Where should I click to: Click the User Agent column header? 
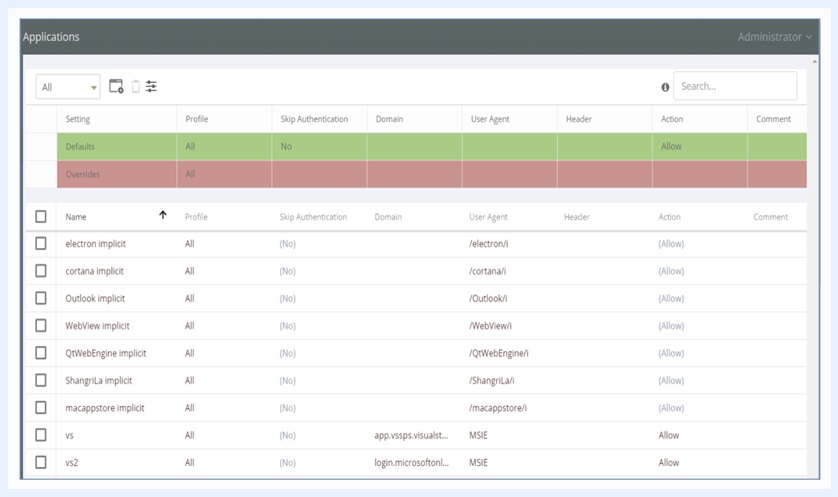[x=489, y=216]
